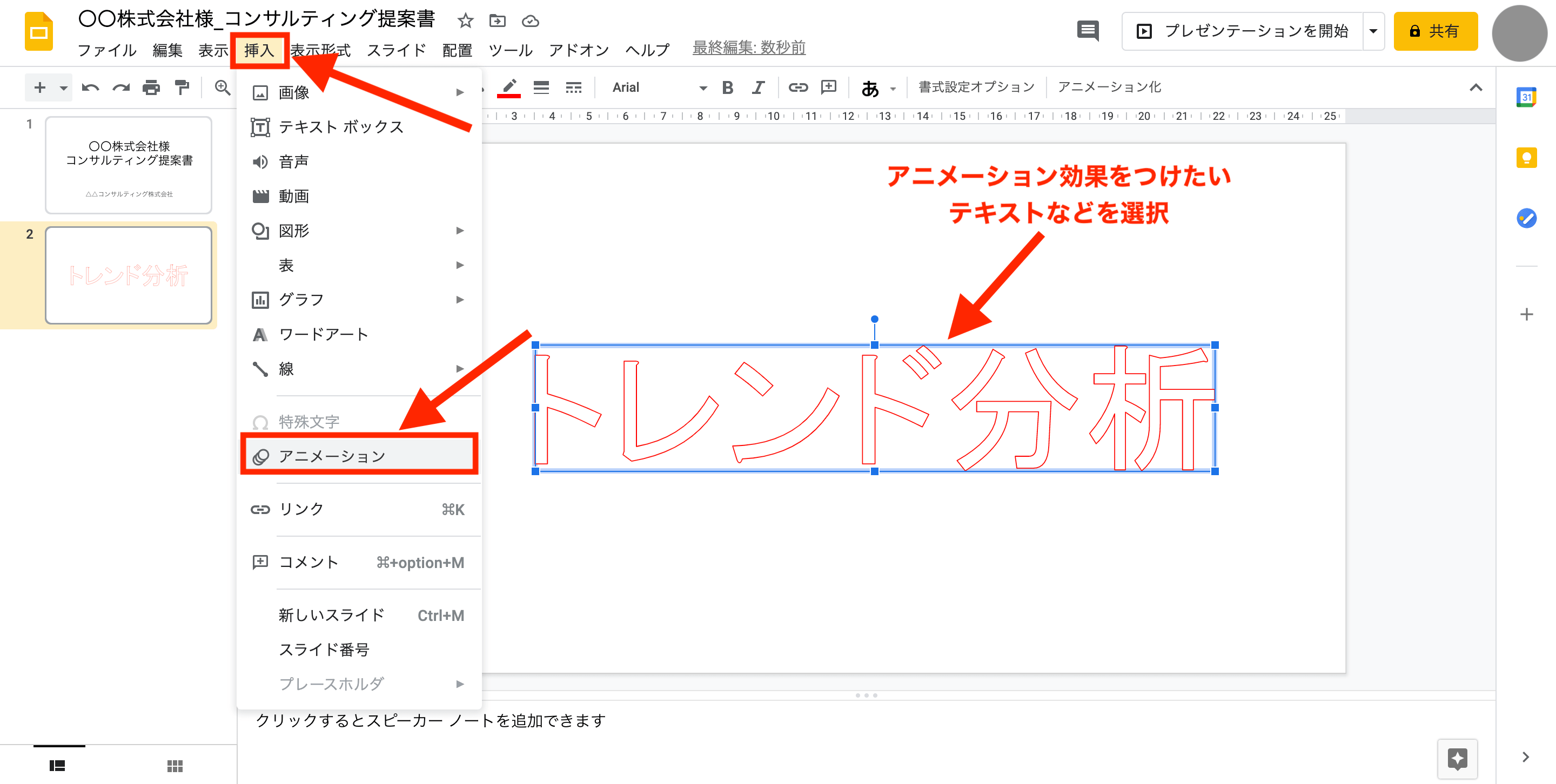Choose 音声 in the insert menu
1556x784 pixels.
[359, 161]
